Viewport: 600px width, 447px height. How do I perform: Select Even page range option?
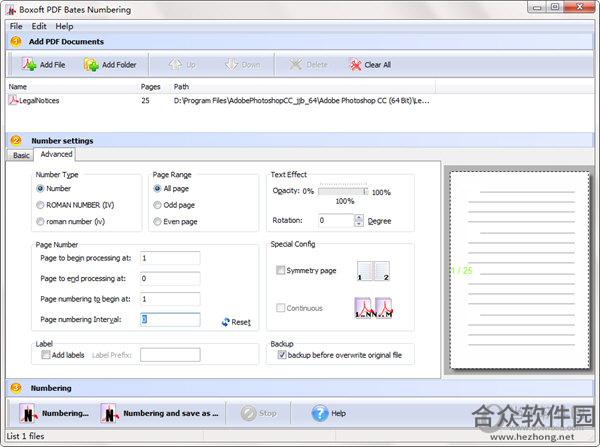pos(157,222)
